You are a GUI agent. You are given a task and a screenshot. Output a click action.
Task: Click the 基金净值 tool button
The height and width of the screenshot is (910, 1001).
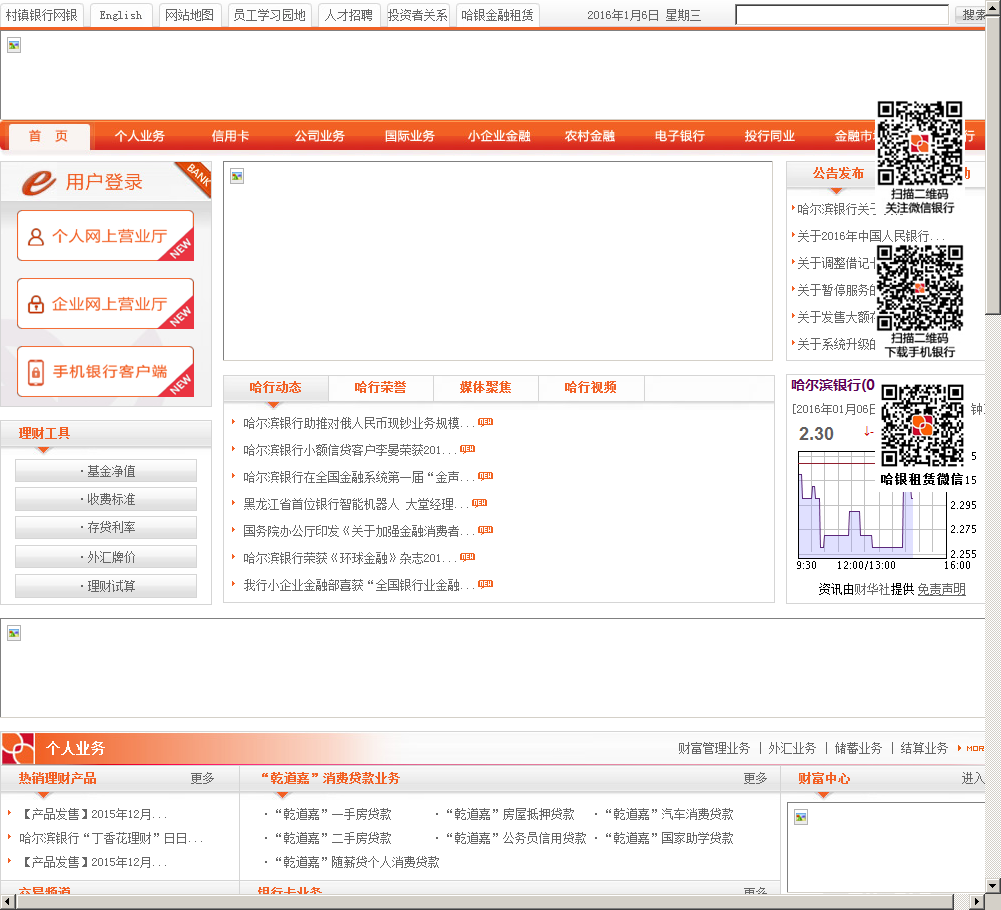click(106, 471)
